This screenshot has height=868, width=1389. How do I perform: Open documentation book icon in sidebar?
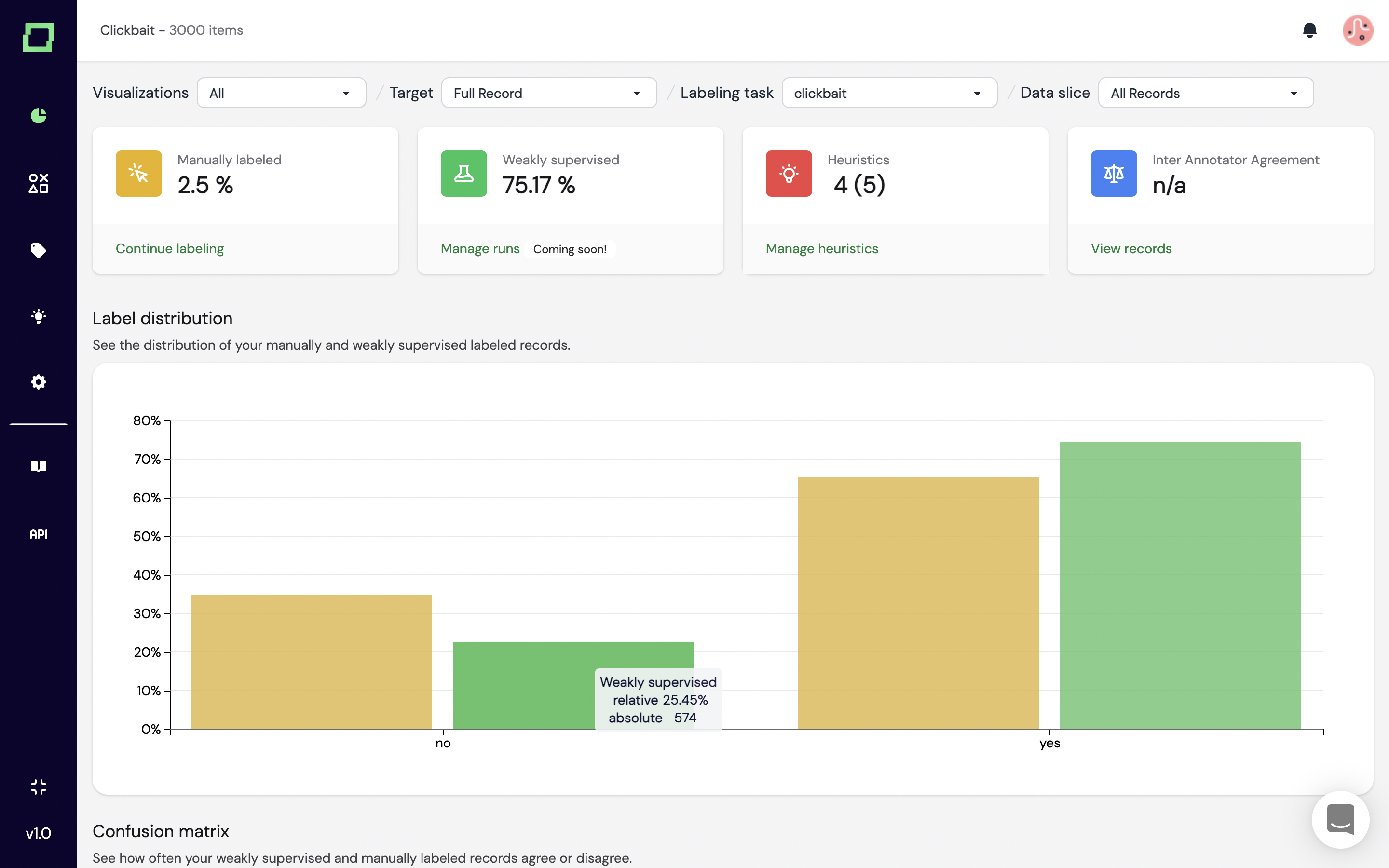tap(39, 466)
